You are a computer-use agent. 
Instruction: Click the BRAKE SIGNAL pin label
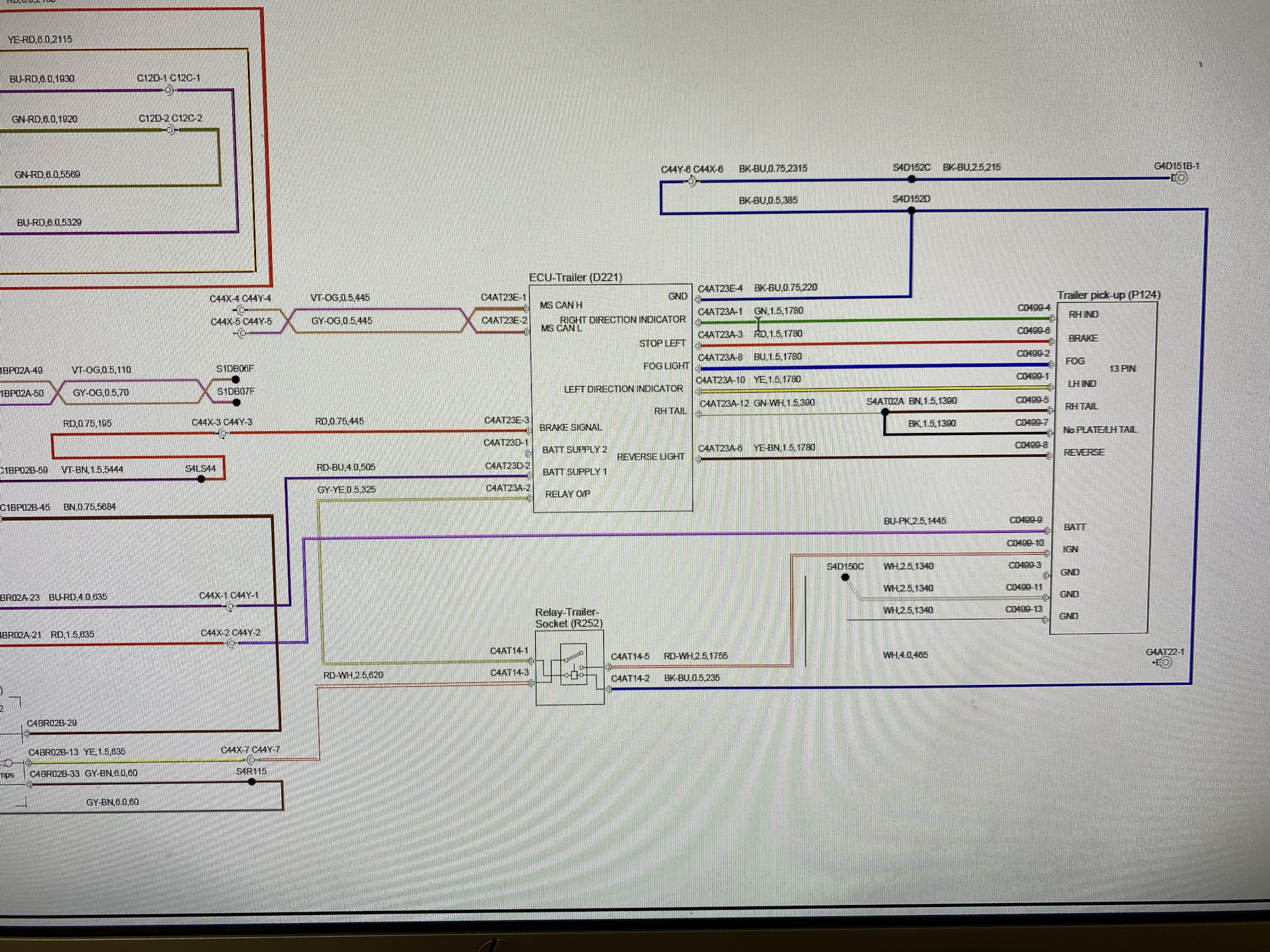click(x=570, y=428)
